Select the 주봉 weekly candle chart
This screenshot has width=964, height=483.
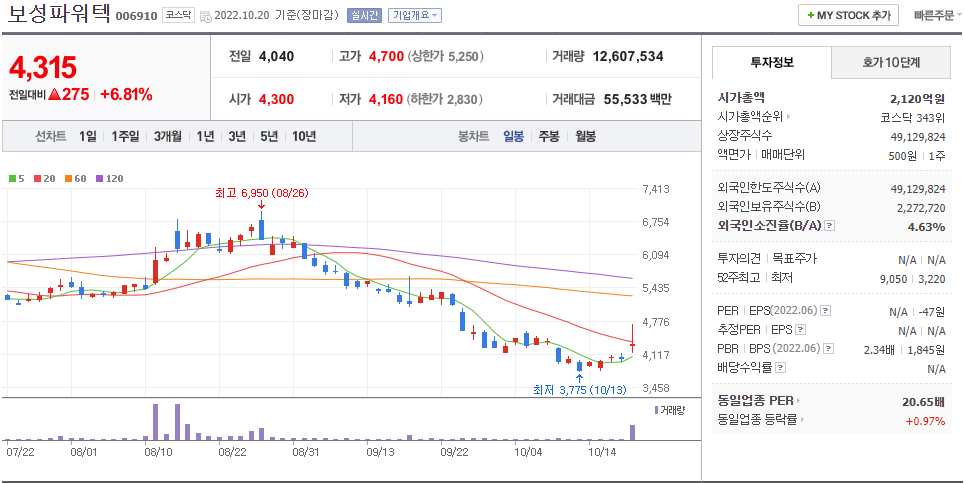click(x=549, y=136)
